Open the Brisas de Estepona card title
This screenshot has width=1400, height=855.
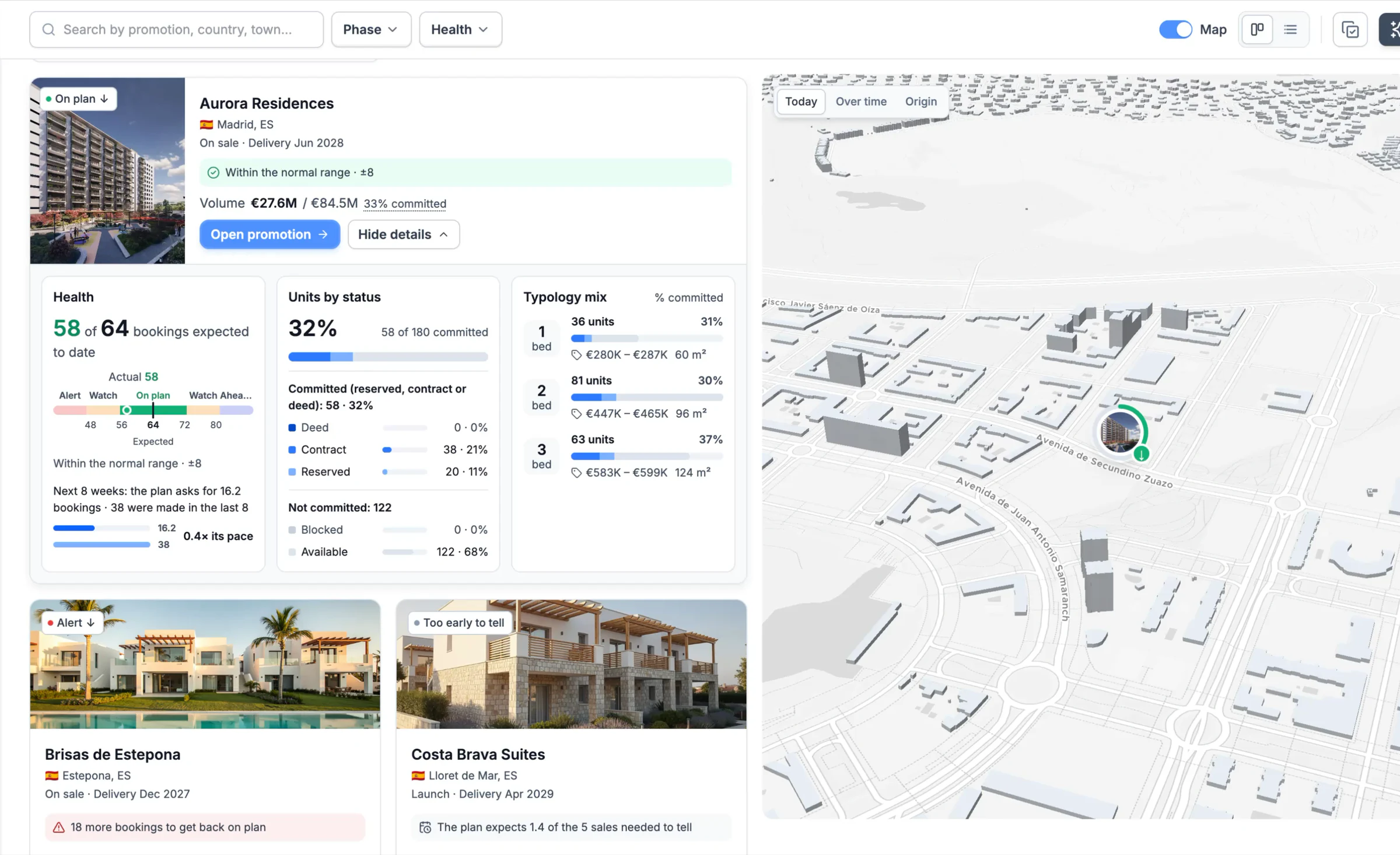(x=113, y=755)
